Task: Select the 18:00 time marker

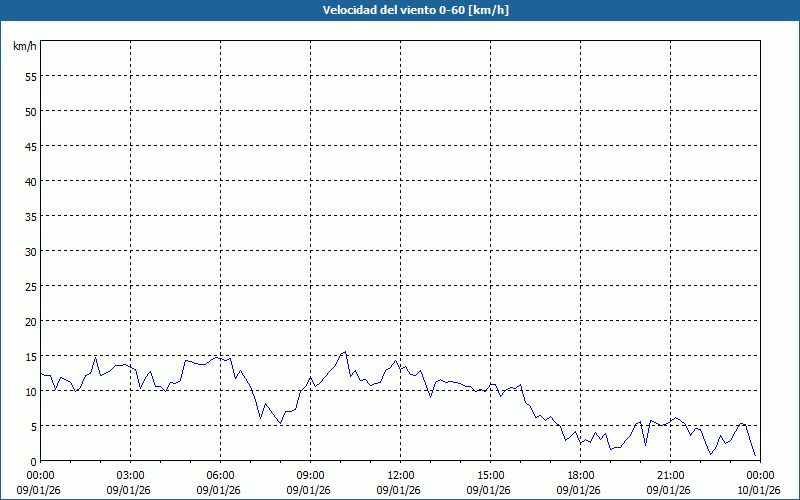Action: pos(580,475)
